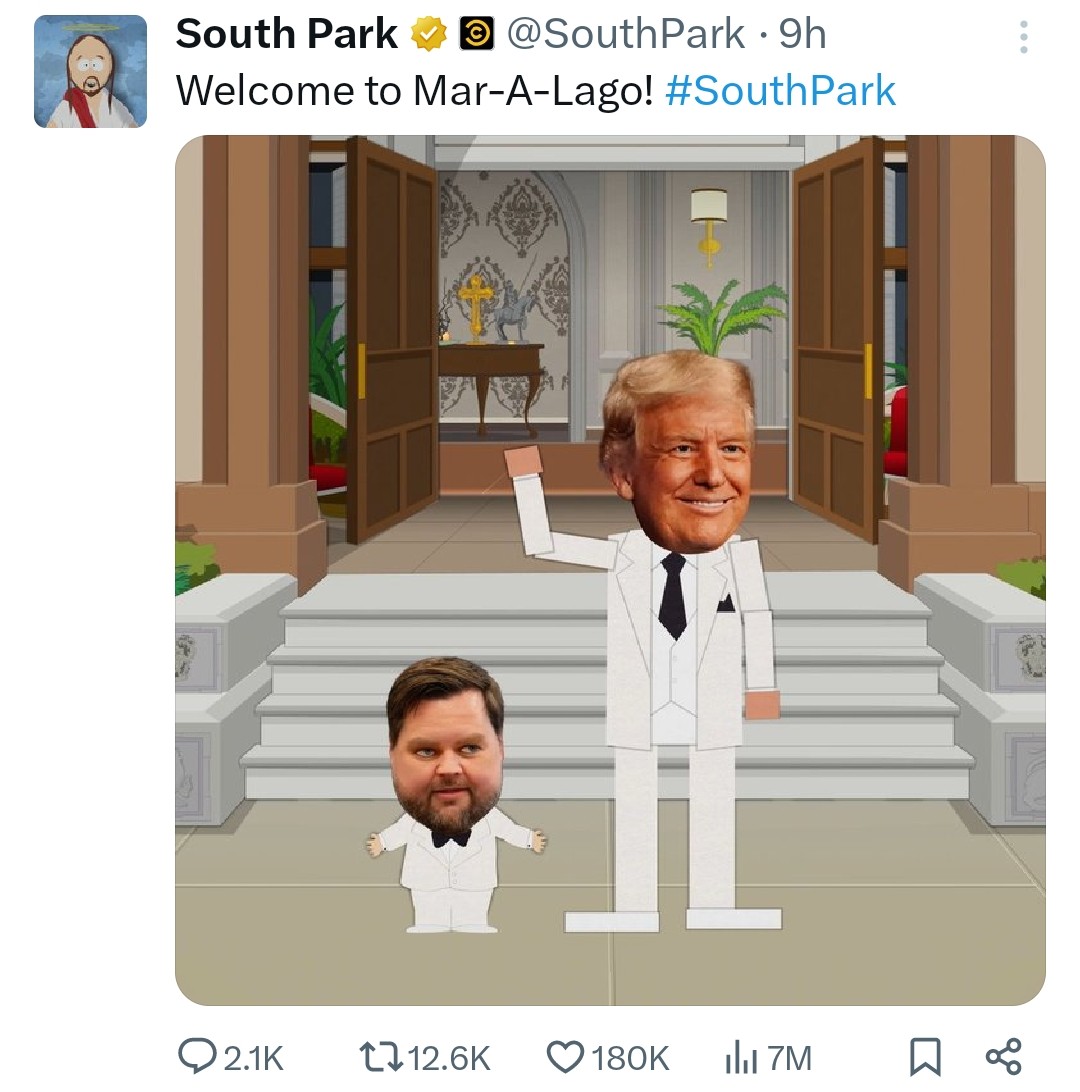Click the retweet arrows icon
Viewport: 1080px width, 1092px height.
click(380, 1057)
